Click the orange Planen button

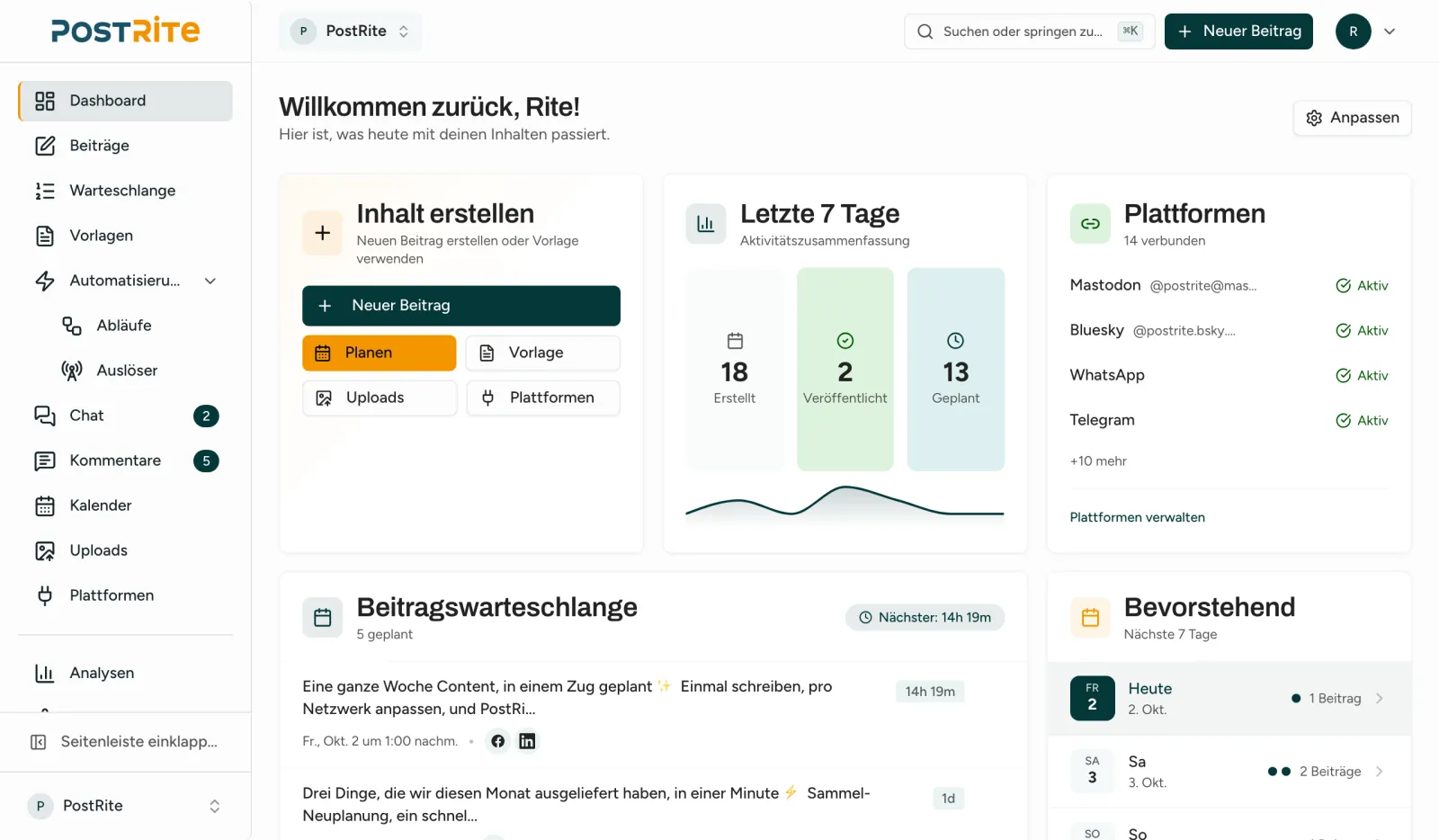click(380, 353)
